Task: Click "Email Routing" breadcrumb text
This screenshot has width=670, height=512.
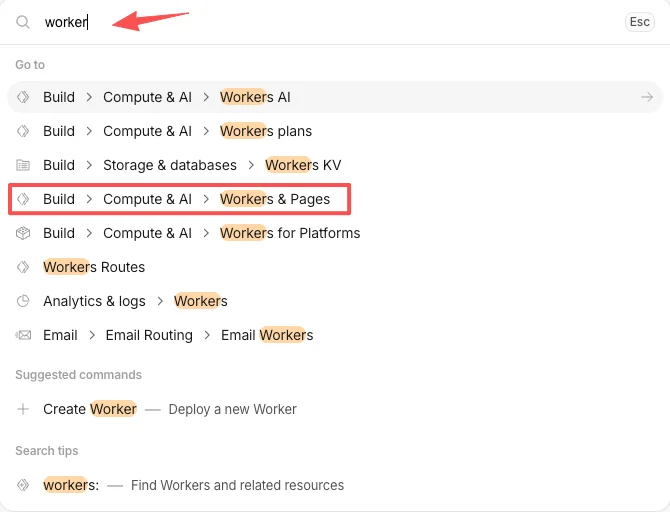Action: coord(149,335)
